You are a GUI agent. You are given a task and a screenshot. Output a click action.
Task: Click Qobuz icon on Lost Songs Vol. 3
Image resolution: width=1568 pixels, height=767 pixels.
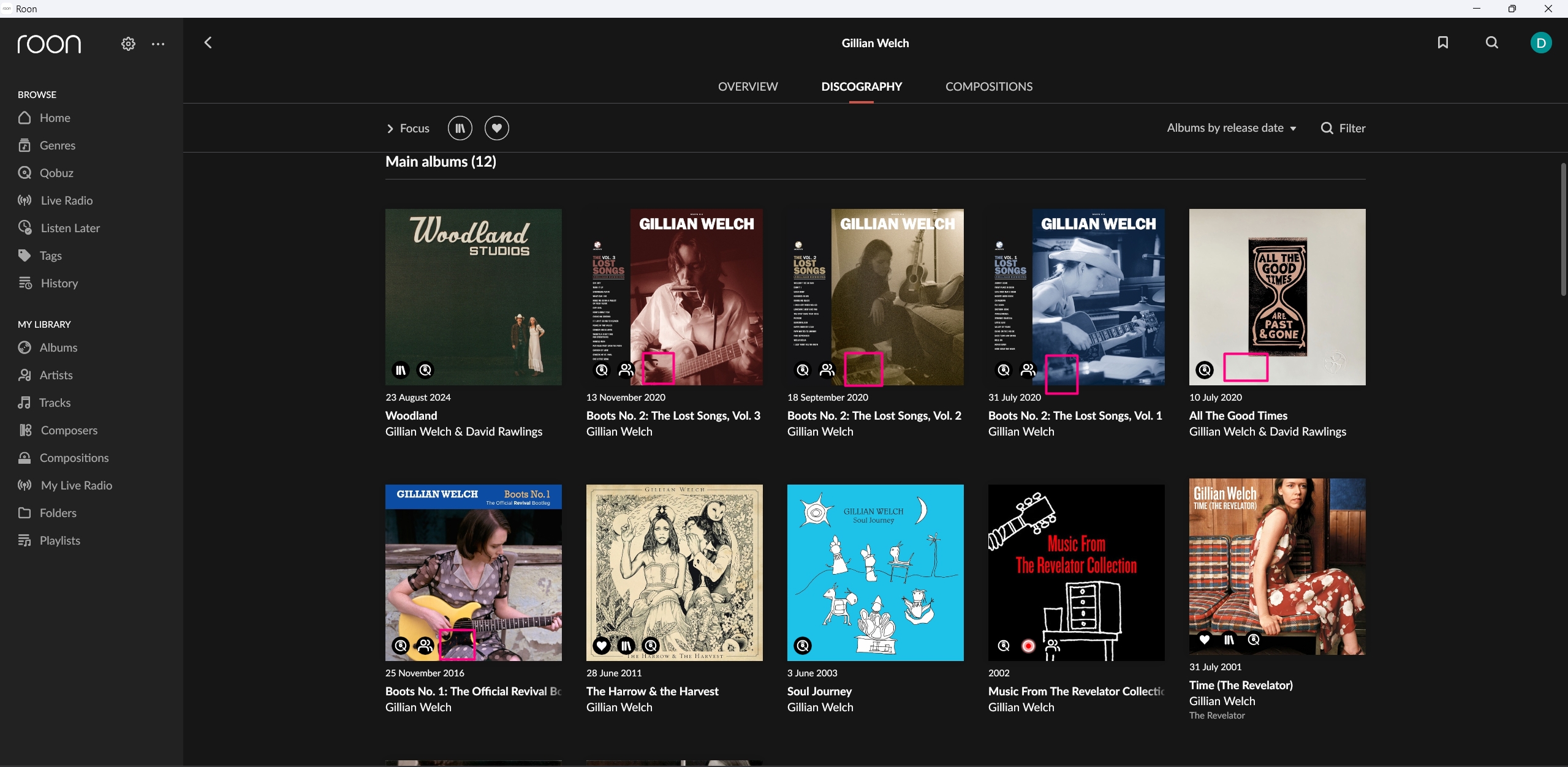(602, 370)
